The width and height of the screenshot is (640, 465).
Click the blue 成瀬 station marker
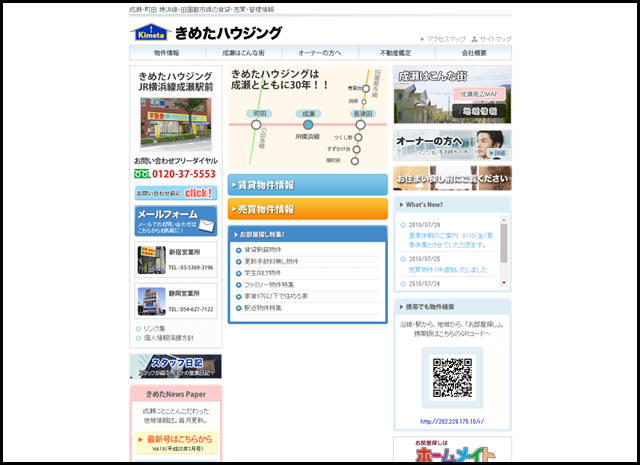click(x=308, y=125)
